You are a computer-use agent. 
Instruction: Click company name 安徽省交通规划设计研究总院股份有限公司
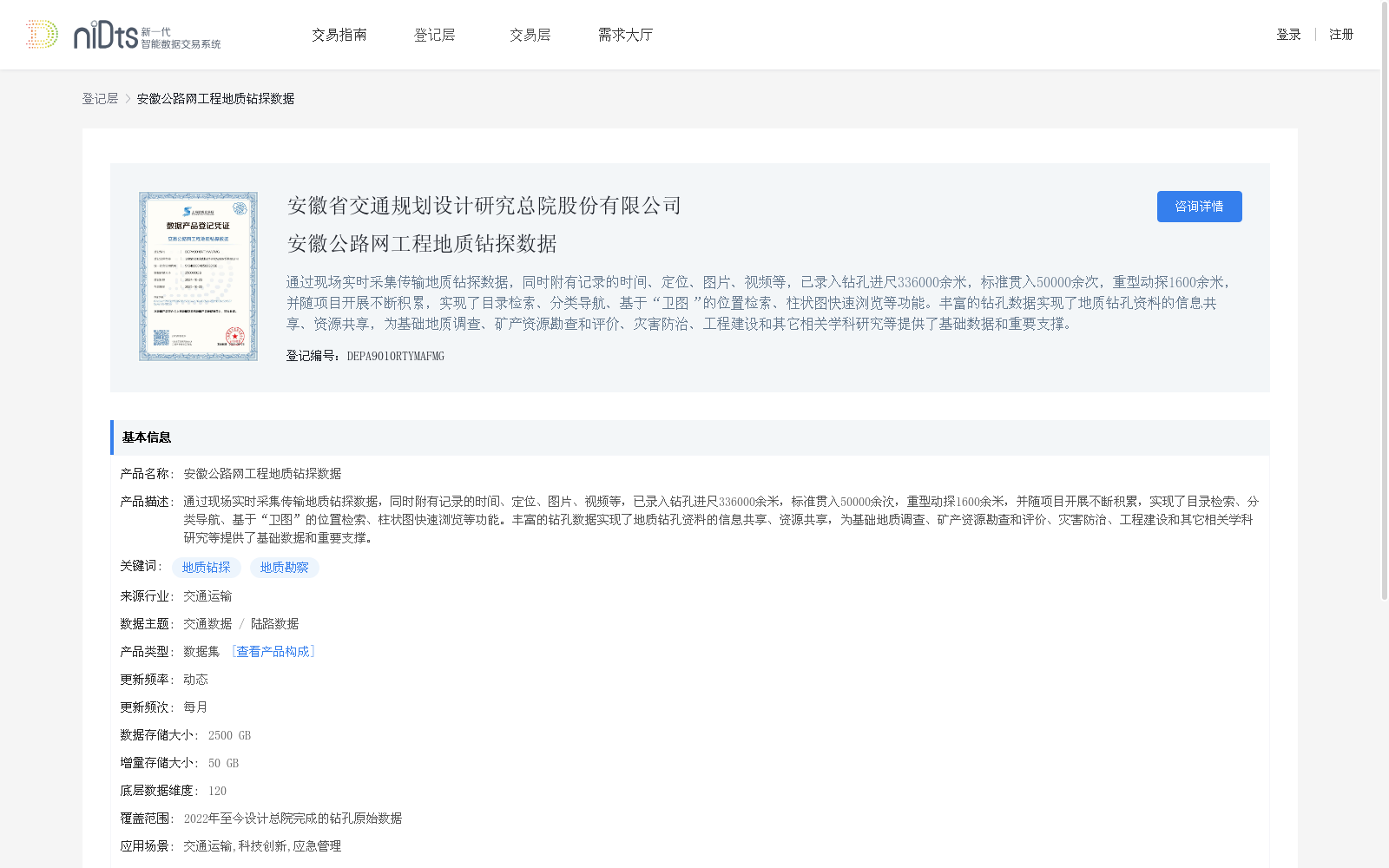point(484,206)
